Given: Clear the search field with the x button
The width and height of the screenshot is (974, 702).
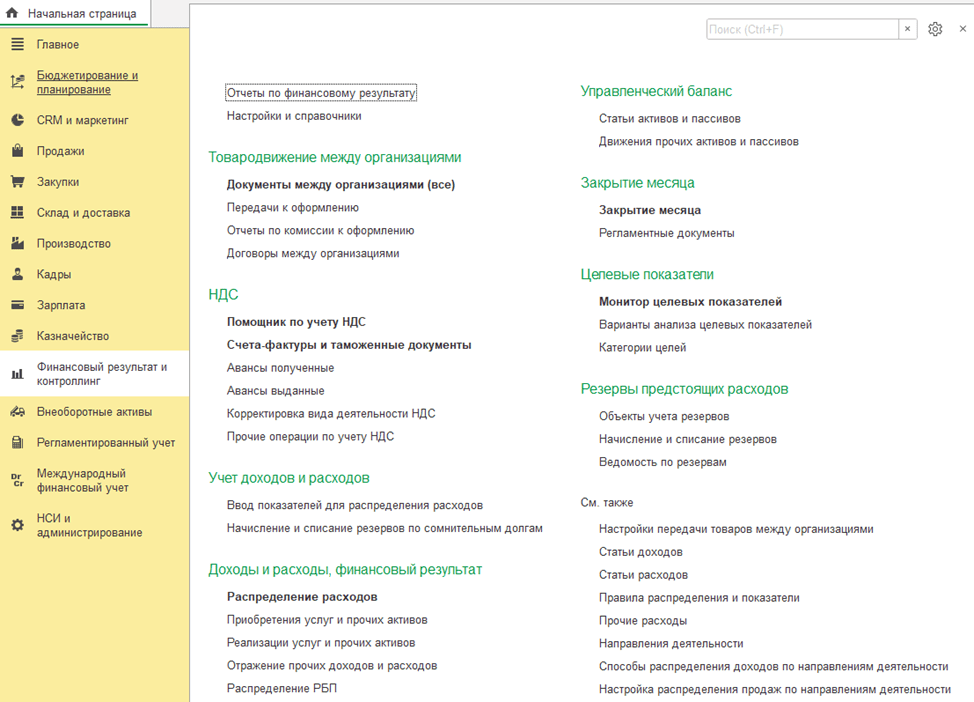Looking at the screenshot, I should click(908, 29).
